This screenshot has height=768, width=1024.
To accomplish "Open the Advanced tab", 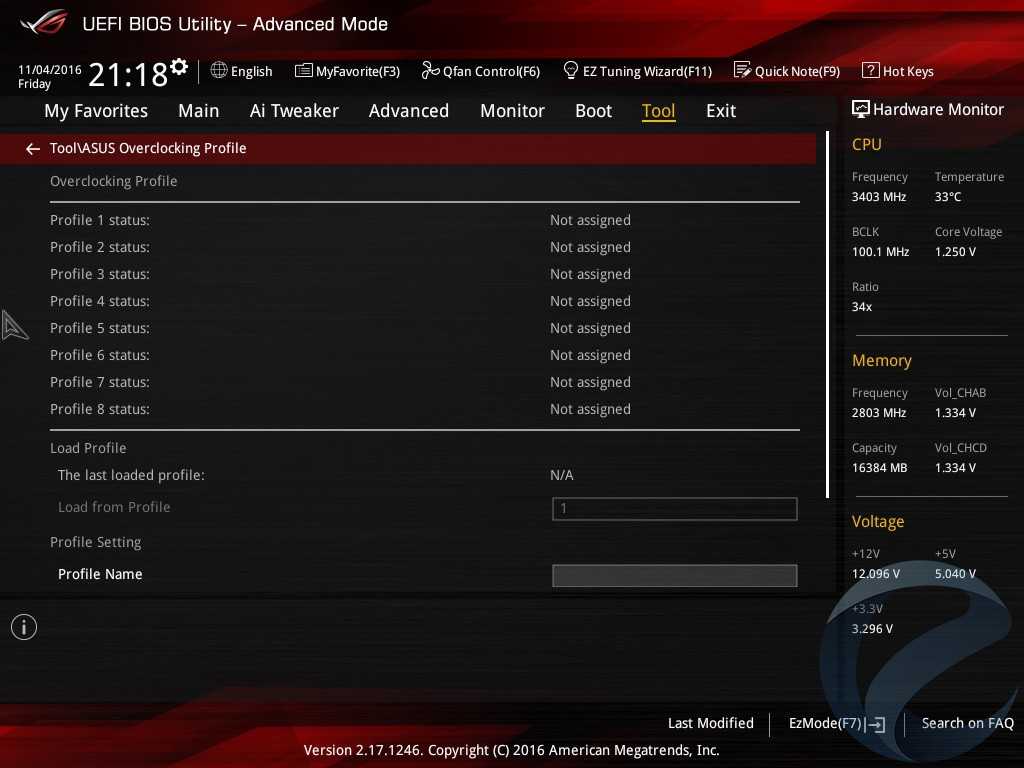I will 409,111.
